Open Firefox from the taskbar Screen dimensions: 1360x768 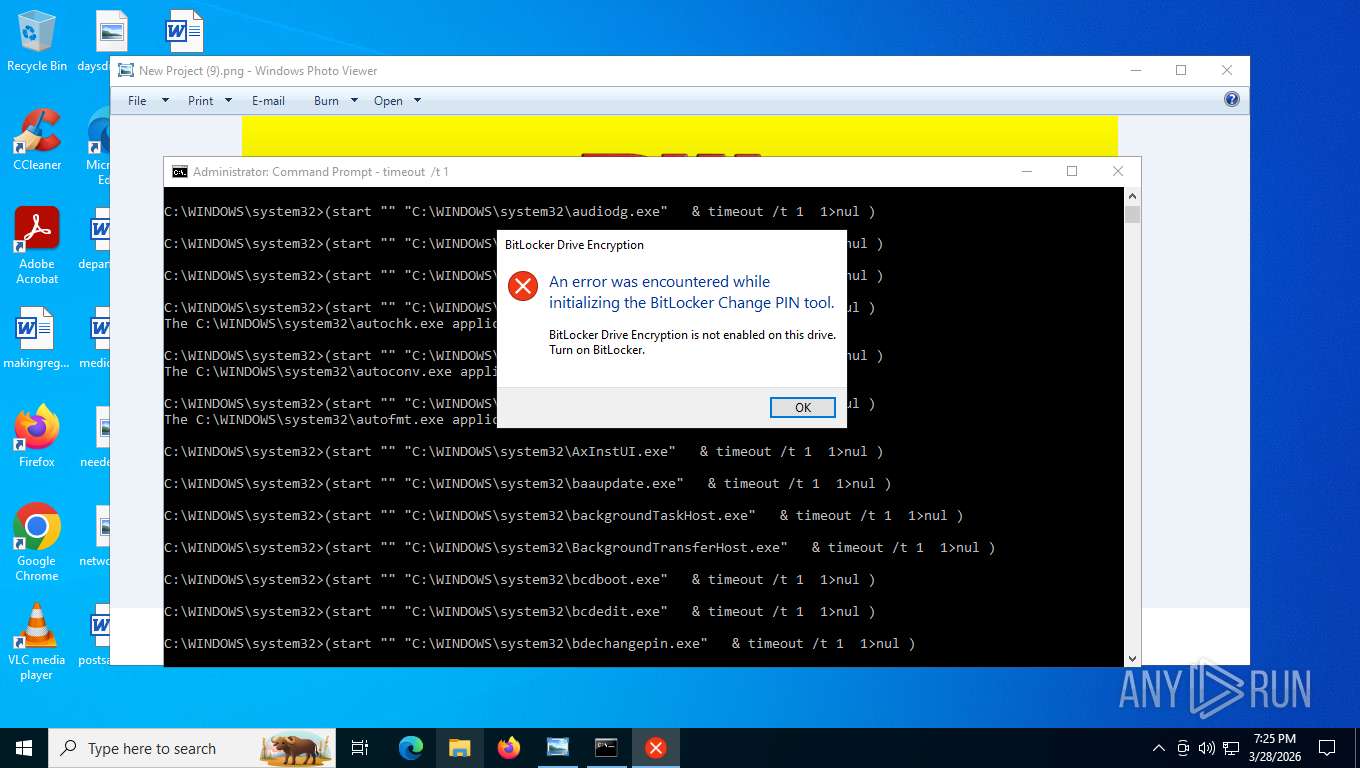[509, 748]
